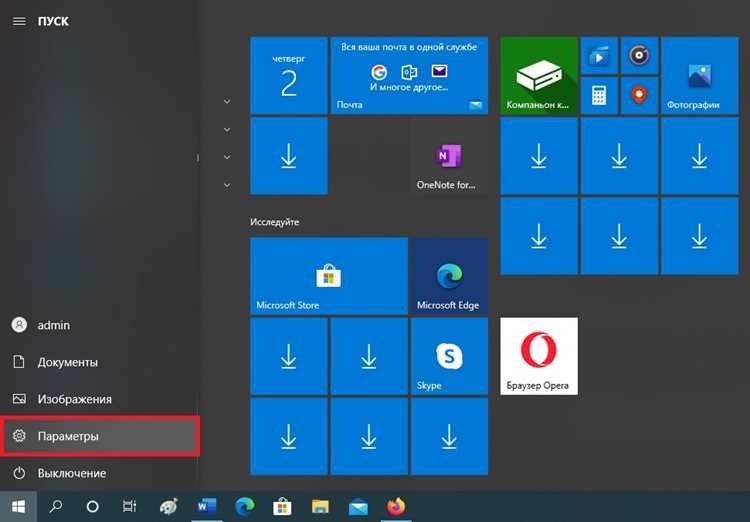The width and height of the screenshot is (750, 522).
Task: Click the download tile immediately left of Skype
Action: coord(369,356)
